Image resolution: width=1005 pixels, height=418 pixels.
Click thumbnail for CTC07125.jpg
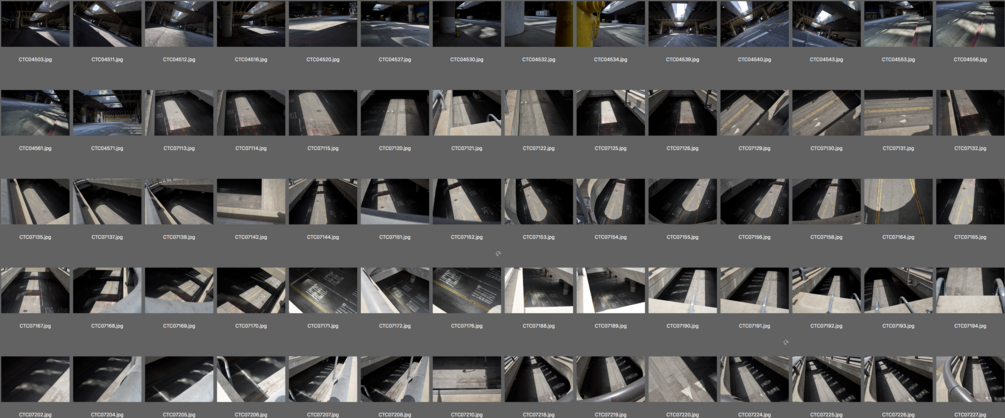[x=610, y=112]
